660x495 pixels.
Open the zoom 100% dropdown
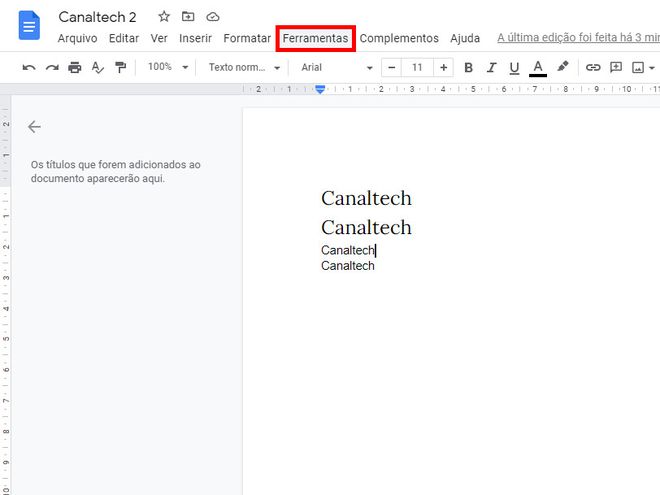[x=168, y=67]
